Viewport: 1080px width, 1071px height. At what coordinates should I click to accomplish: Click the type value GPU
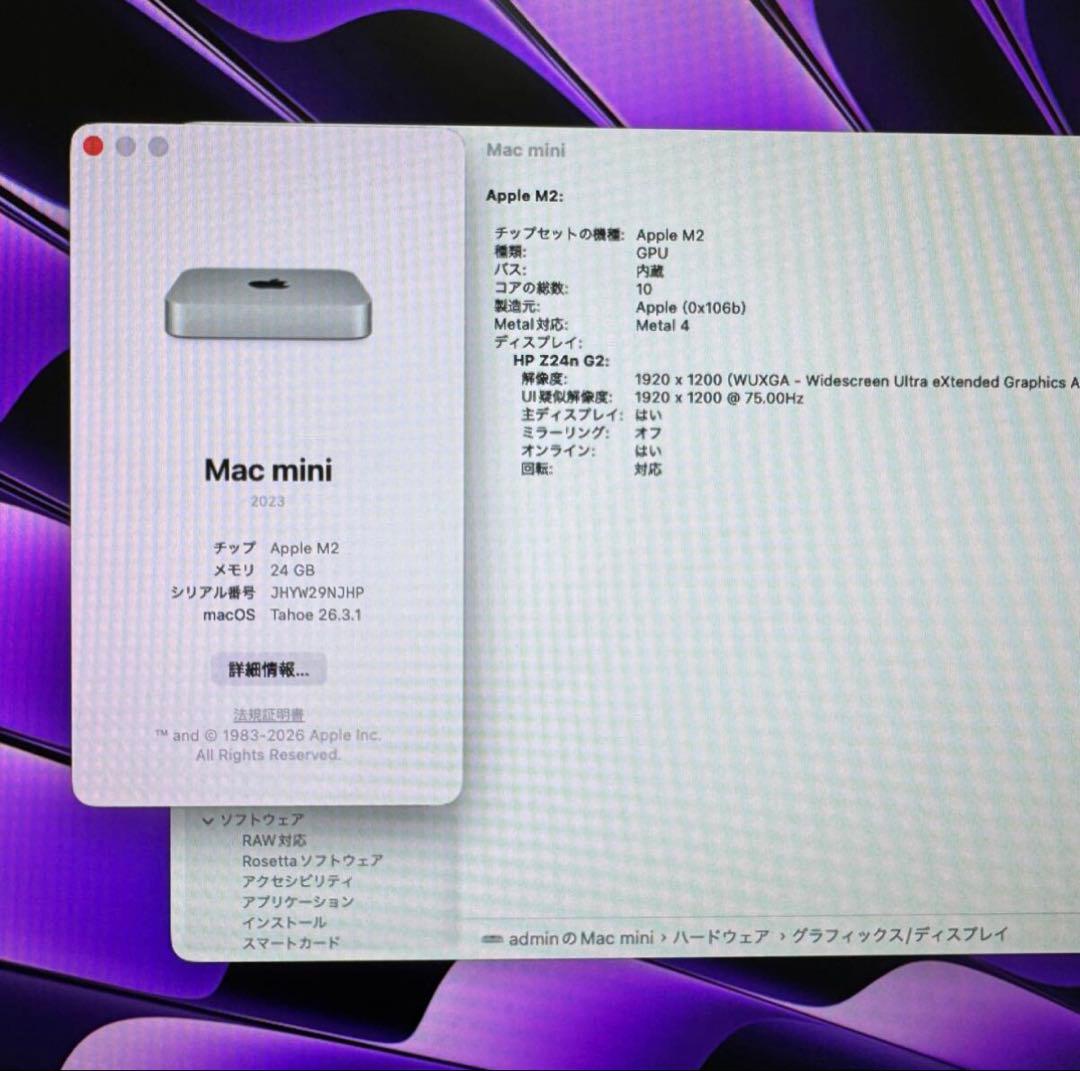(652, 253)
